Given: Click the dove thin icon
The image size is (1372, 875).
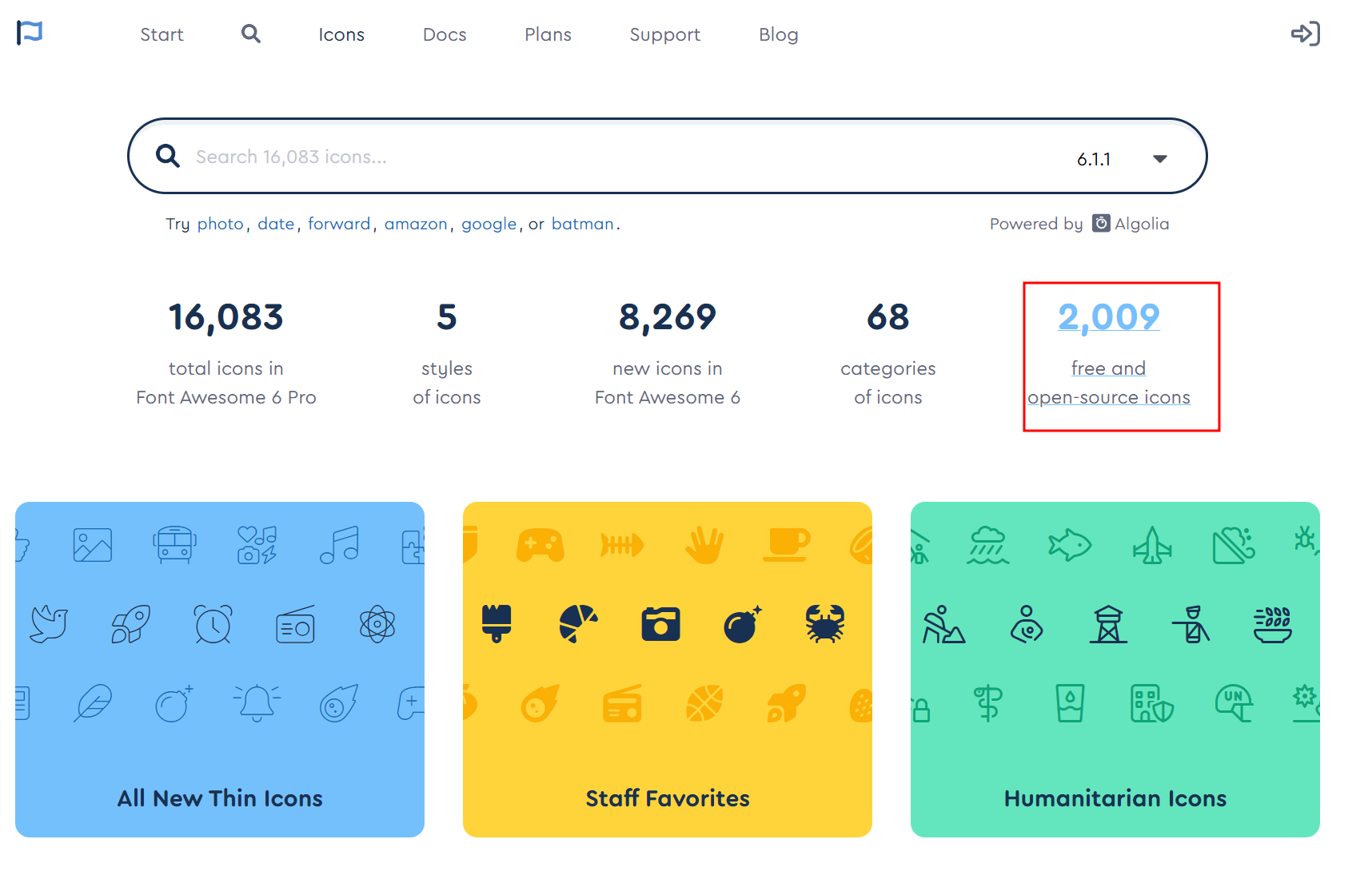Looking at the screenshot, I should pos(49,624).
